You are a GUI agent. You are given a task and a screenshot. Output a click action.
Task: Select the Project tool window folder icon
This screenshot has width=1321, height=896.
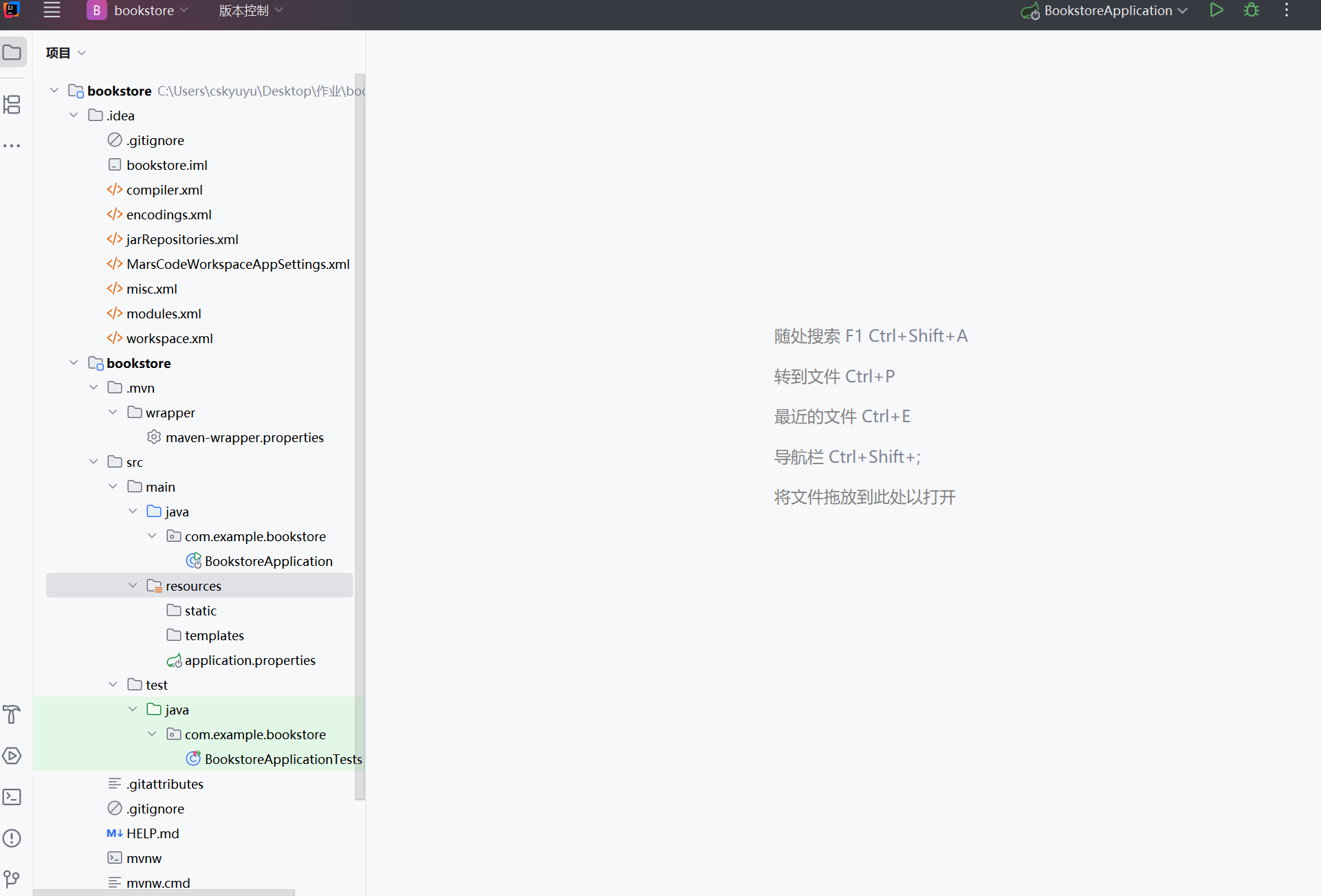pos(12,52)
